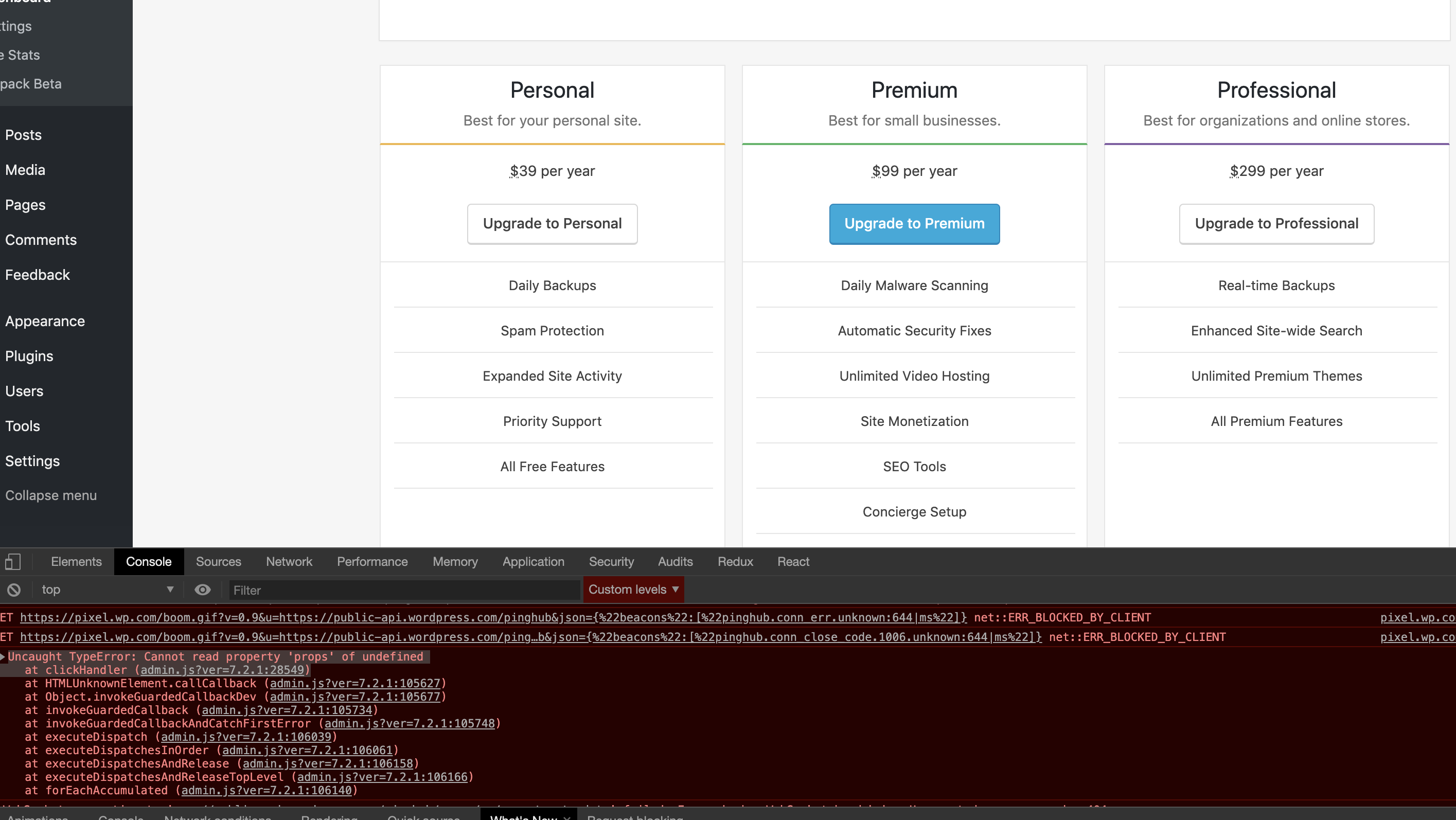Collapse the WordPress admin menu

[51, 495]
